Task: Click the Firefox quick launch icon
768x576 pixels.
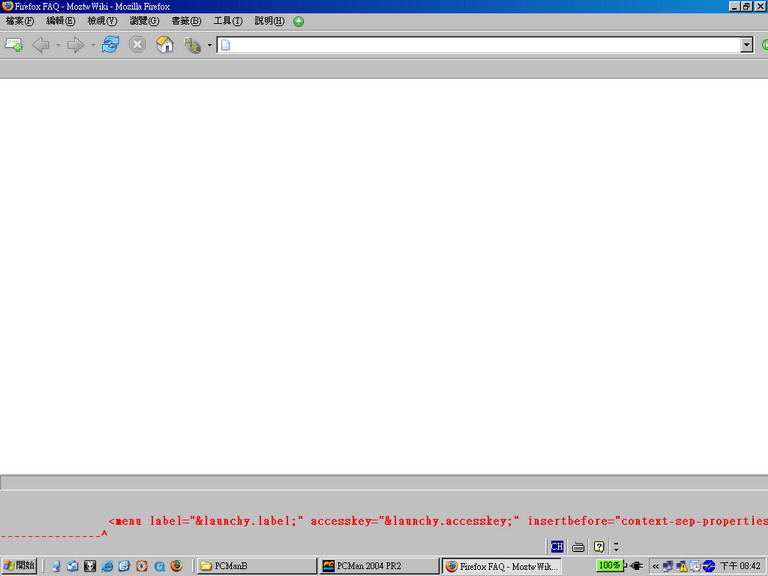Action: [176, 565]
